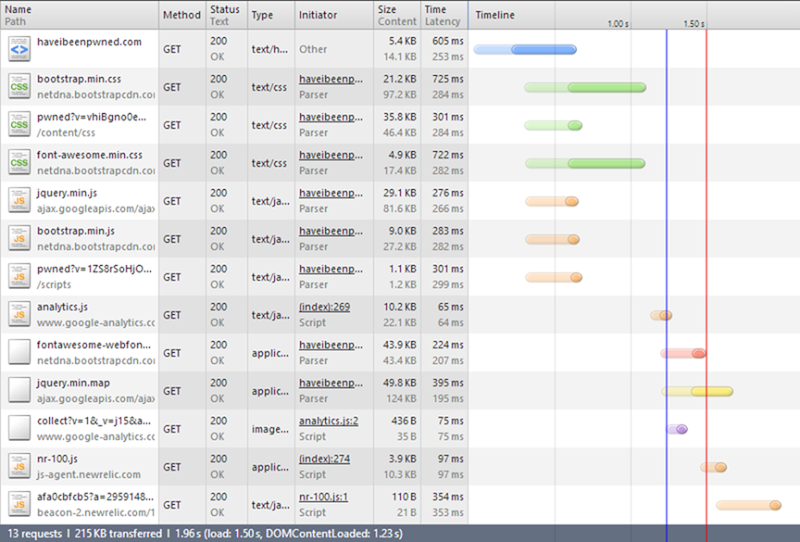Click the CSS icon for pwned?v=vhiBgno0e
Viewport: 800px width, 542px height.
pyautogui.click(x=19, y=125)
